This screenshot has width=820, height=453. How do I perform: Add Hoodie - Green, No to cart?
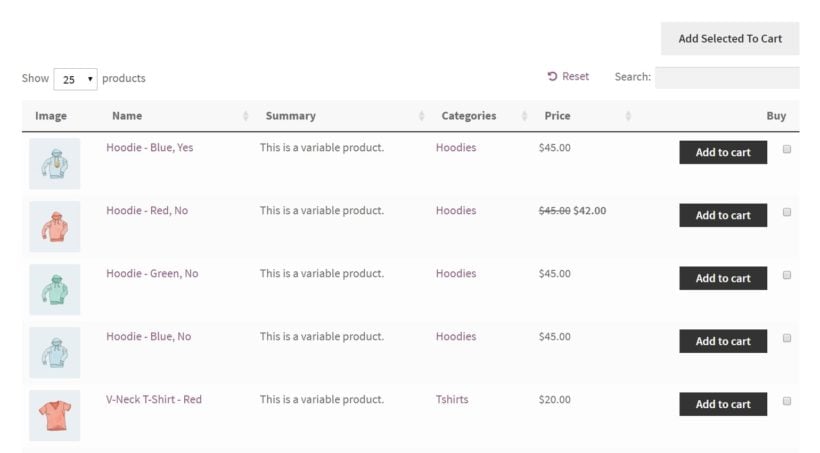(x=723, y=278)
